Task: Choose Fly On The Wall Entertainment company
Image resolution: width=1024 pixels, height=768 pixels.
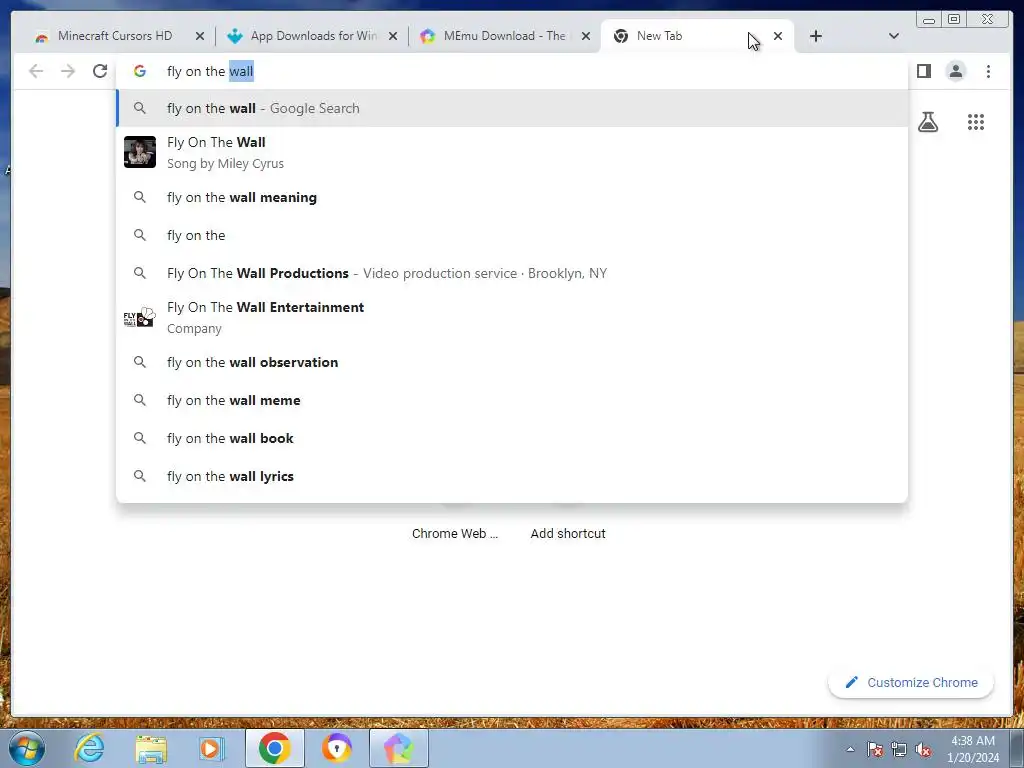Action: 512,317
